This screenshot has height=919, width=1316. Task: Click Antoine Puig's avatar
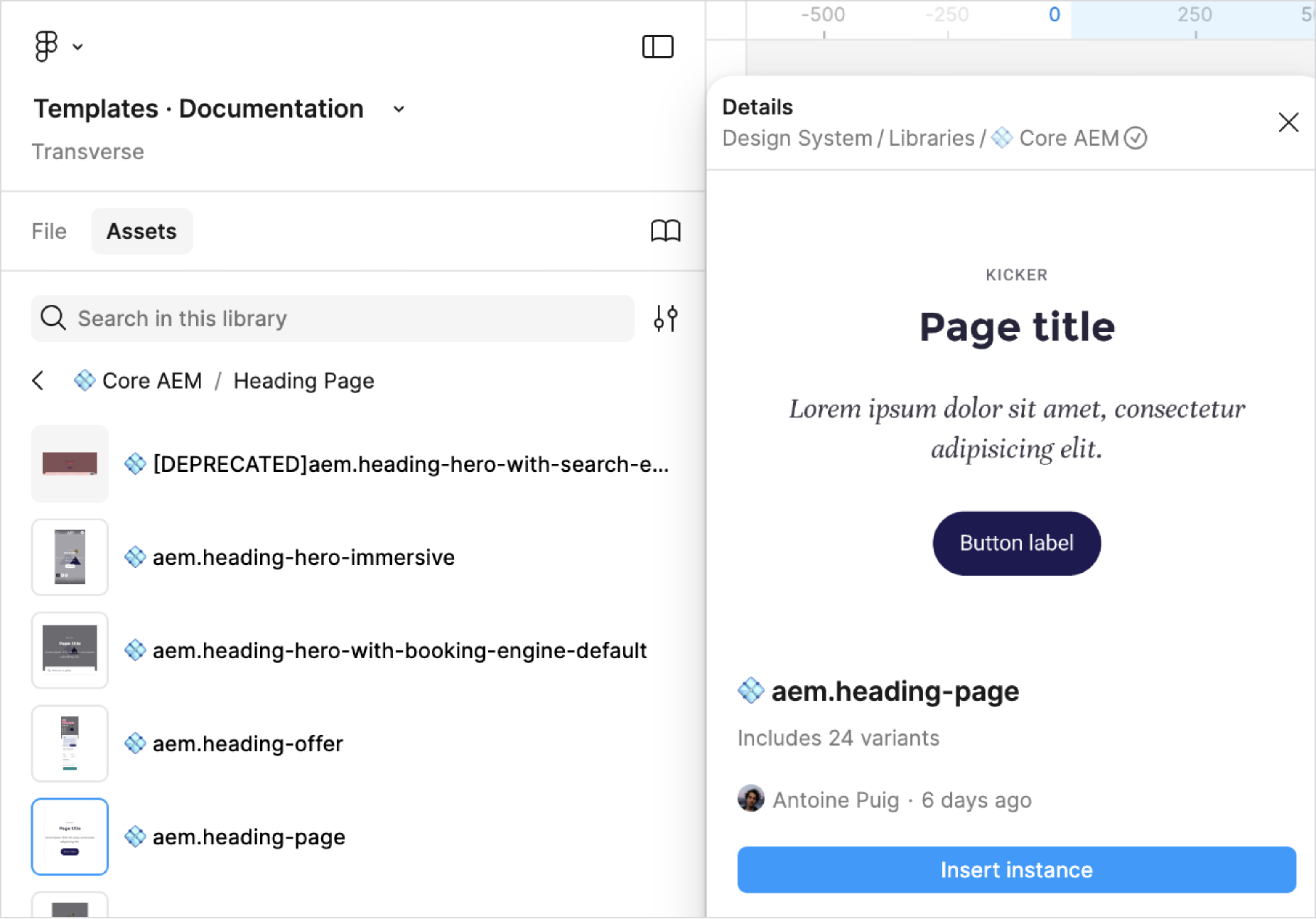coord(750,799)
